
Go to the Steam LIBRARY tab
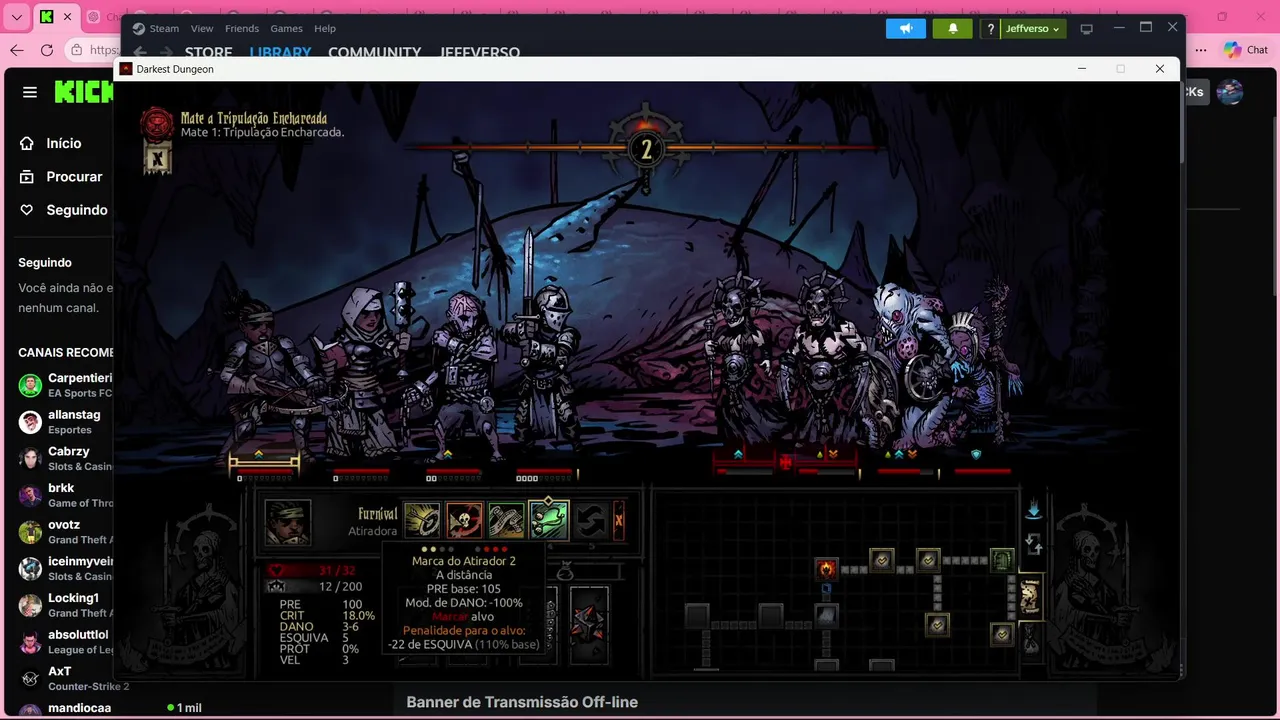280,52
